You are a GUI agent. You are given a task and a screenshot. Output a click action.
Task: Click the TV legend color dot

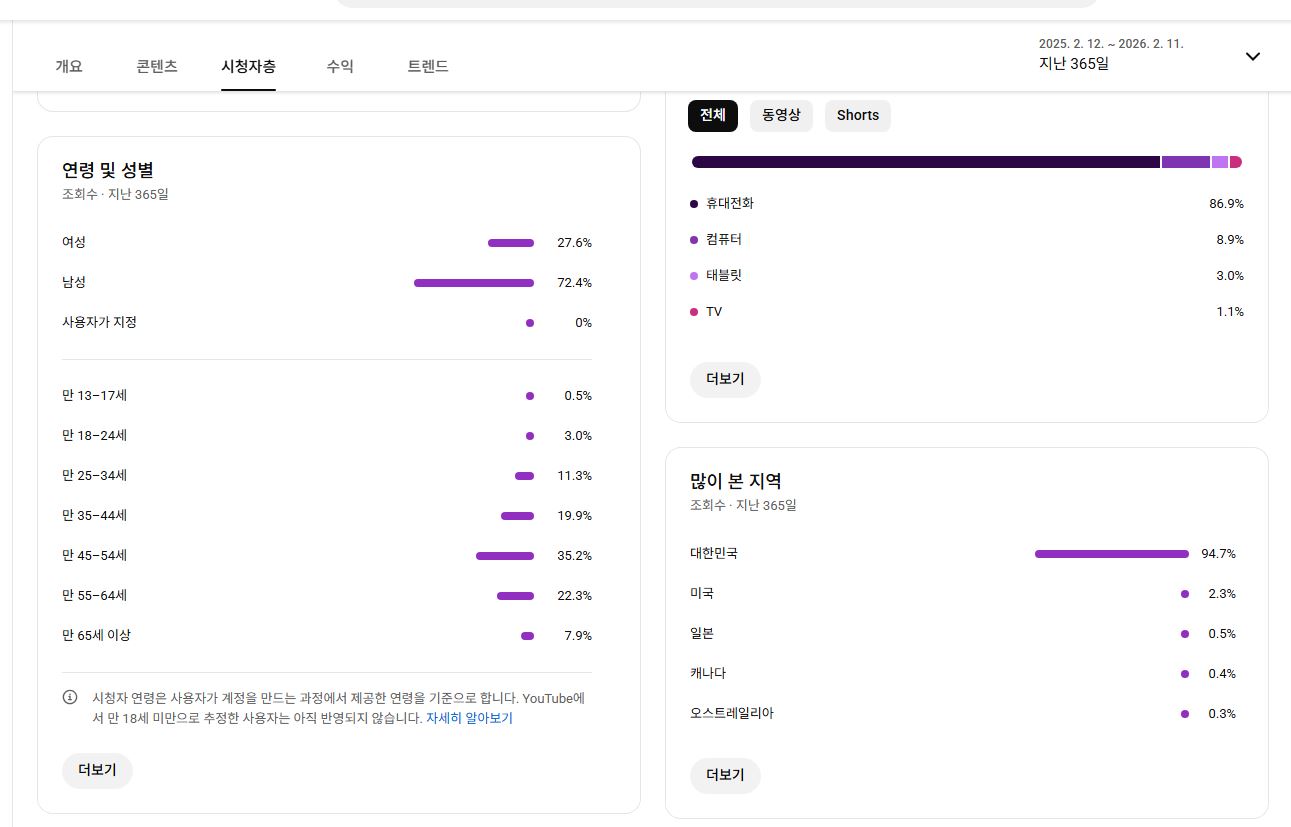click(x=694, y=312)
